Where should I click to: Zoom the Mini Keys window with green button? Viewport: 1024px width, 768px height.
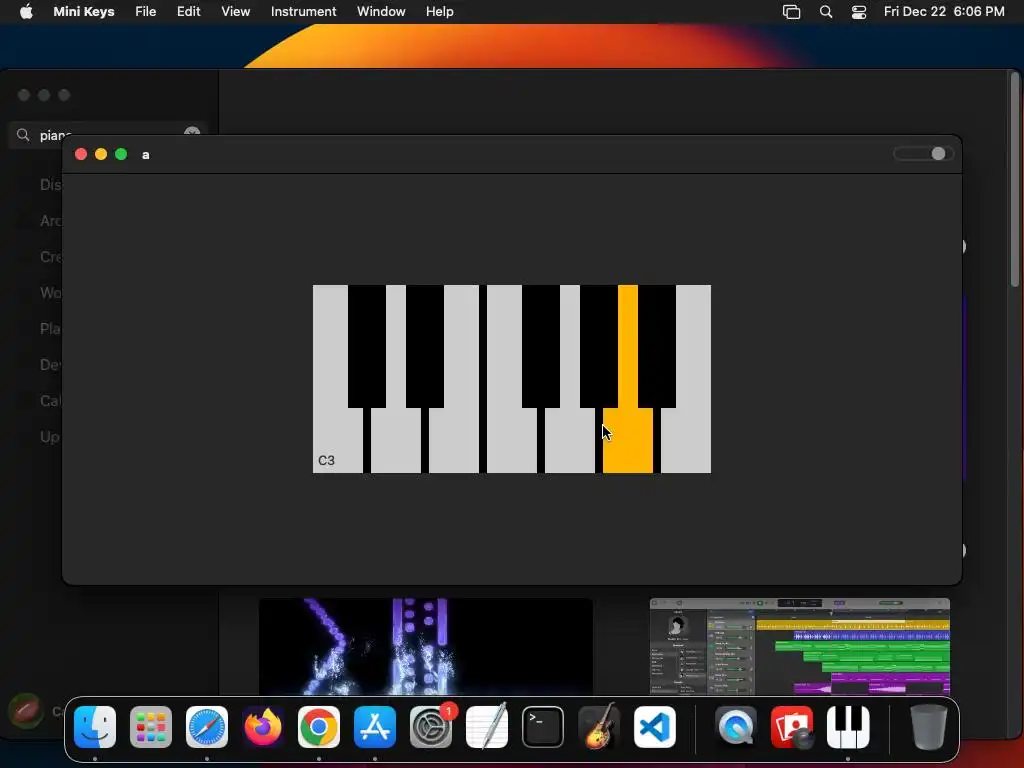pos(121,154)
